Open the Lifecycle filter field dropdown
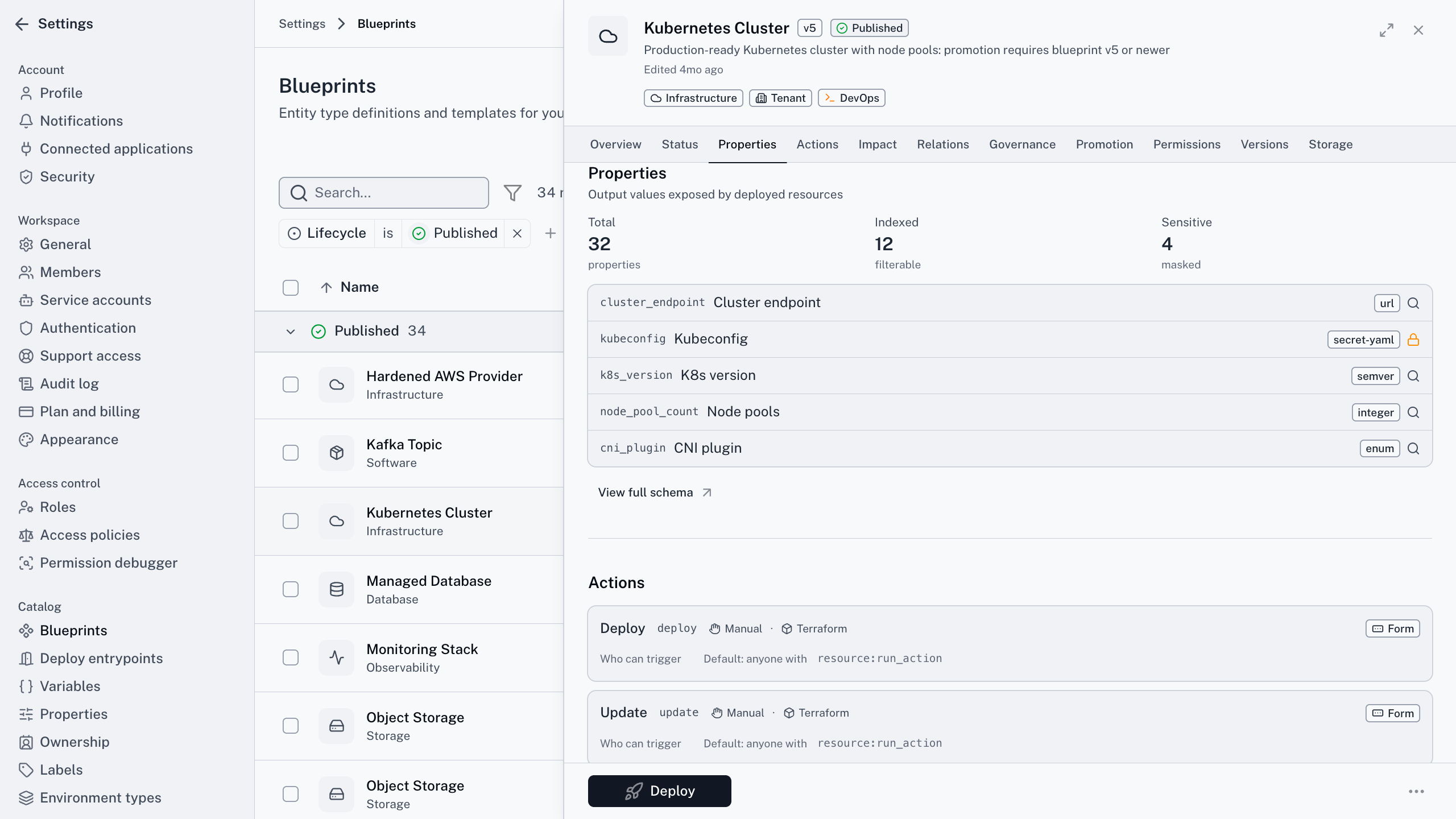The image size is (1456, 819). tap(327, 233)
